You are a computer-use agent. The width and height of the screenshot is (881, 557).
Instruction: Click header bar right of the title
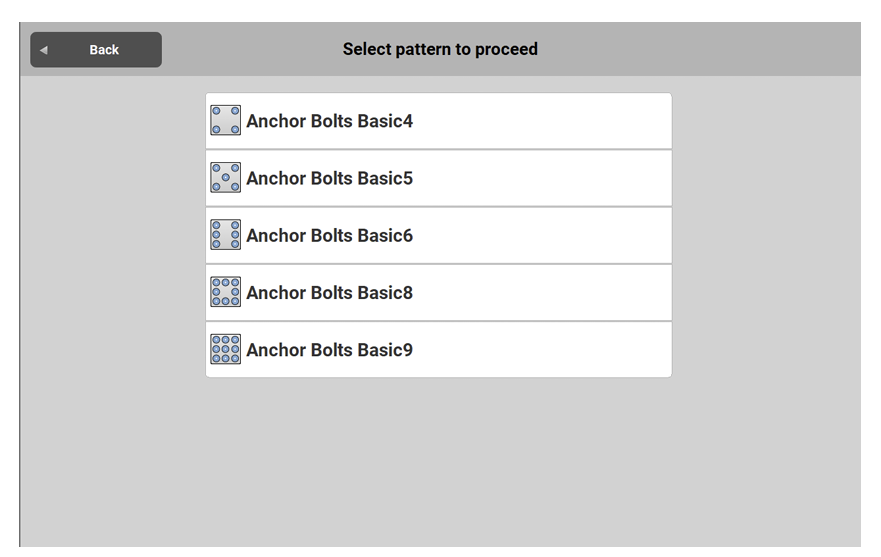(720, 49)
